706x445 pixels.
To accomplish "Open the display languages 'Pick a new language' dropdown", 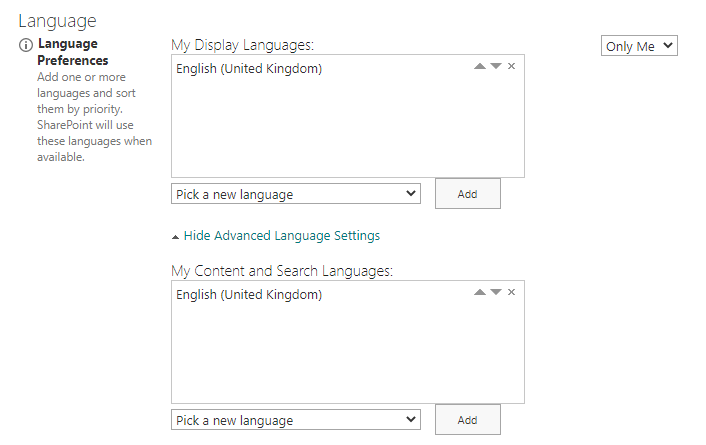I will (x=296, y=194).
